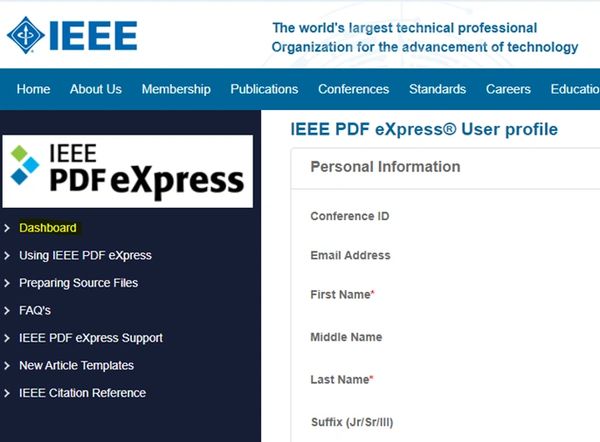Image resolution: width=600 pixels, height=442 pixels.
Task: Click the IEEE logo in header
Action: [x=72, y=35]
